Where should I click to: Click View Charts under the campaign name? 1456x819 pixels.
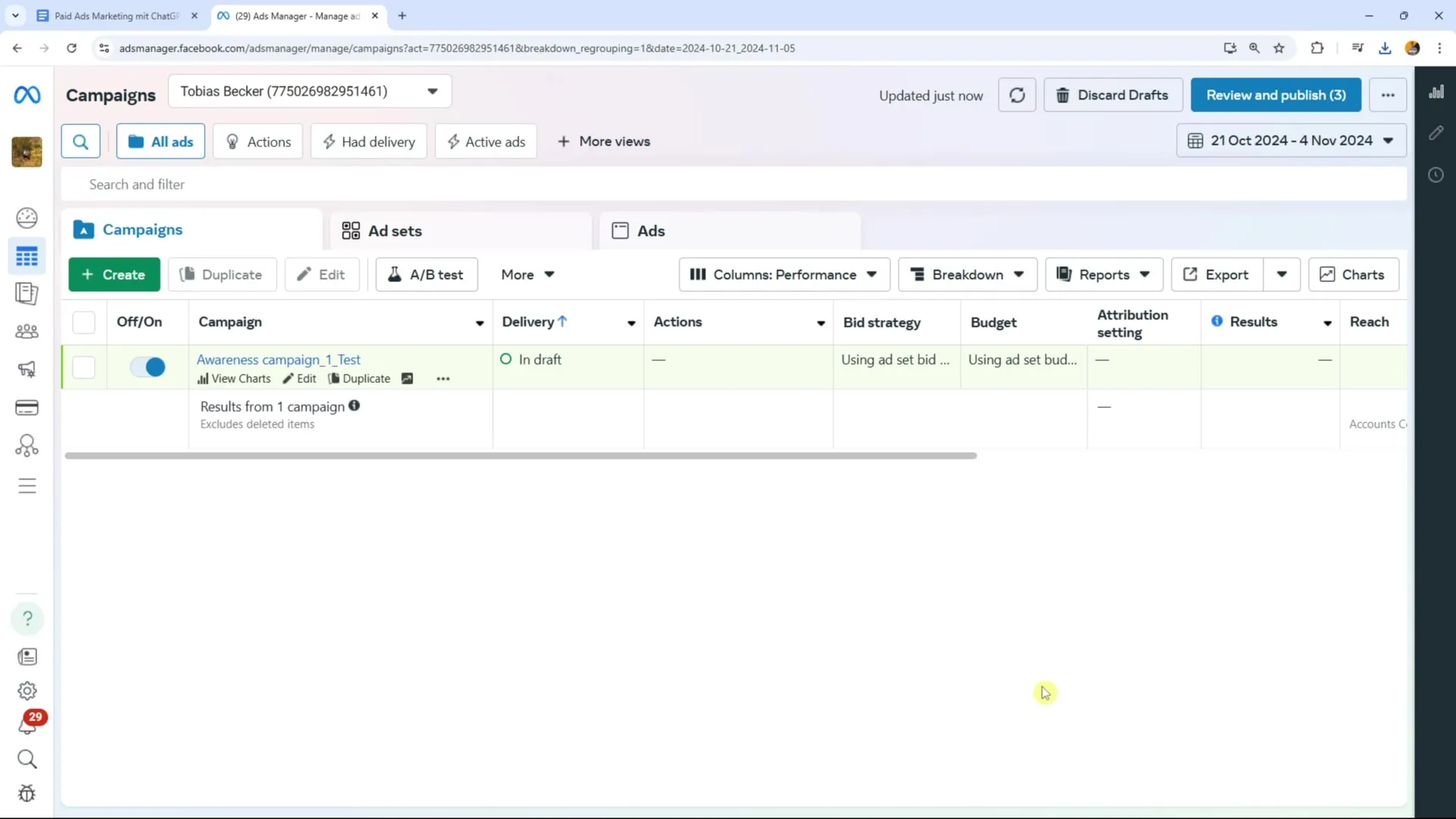point(234,378)
